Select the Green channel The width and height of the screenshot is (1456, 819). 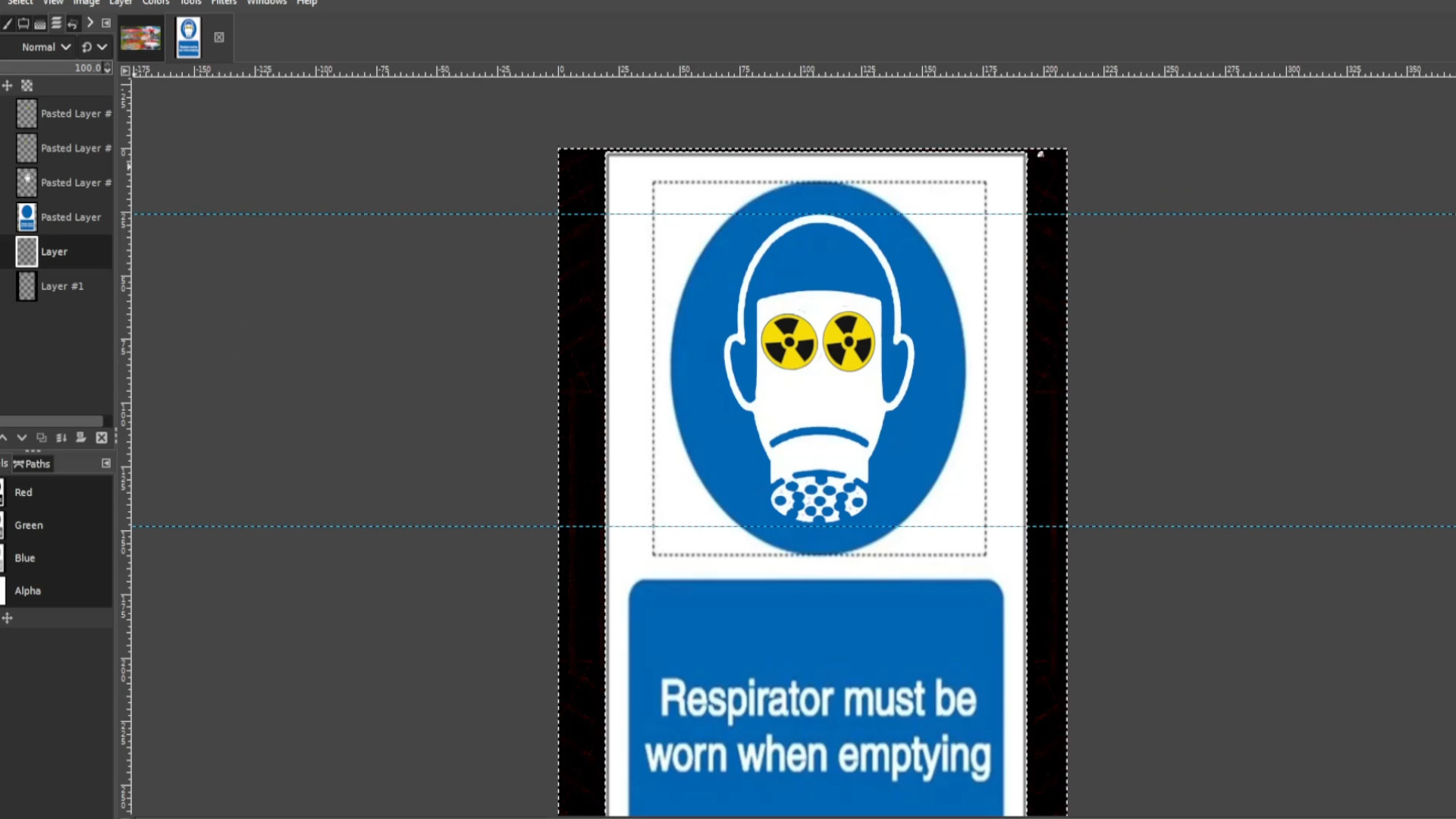(57, 525)
